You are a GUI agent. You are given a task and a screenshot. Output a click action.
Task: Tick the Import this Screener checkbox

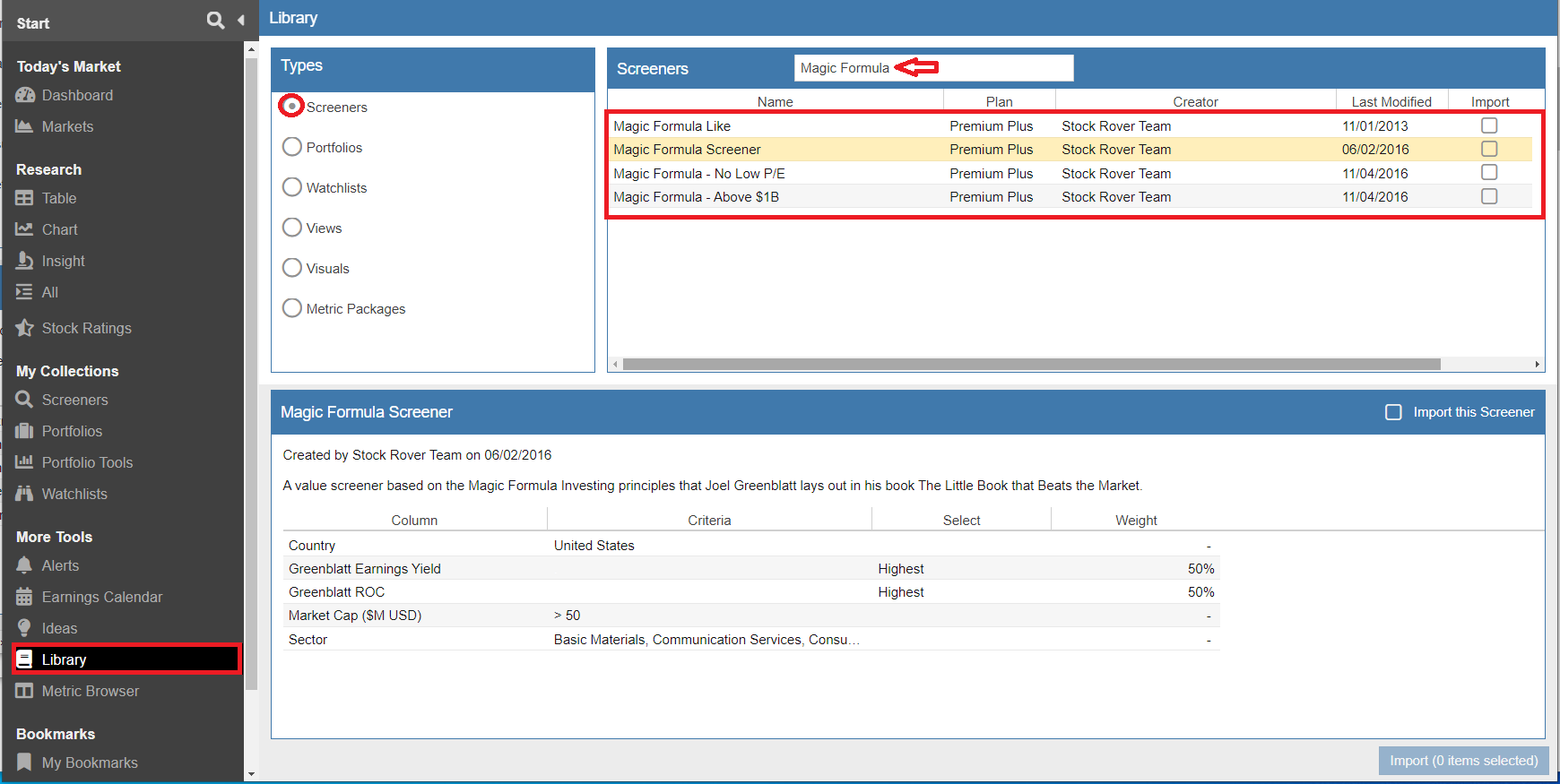point(1393,412)
